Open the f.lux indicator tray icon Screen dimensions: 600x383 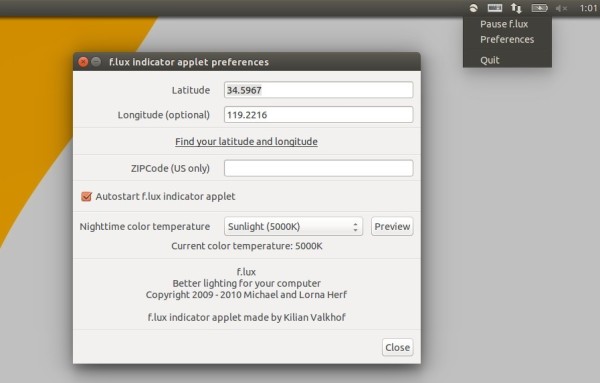pos(474,8)
